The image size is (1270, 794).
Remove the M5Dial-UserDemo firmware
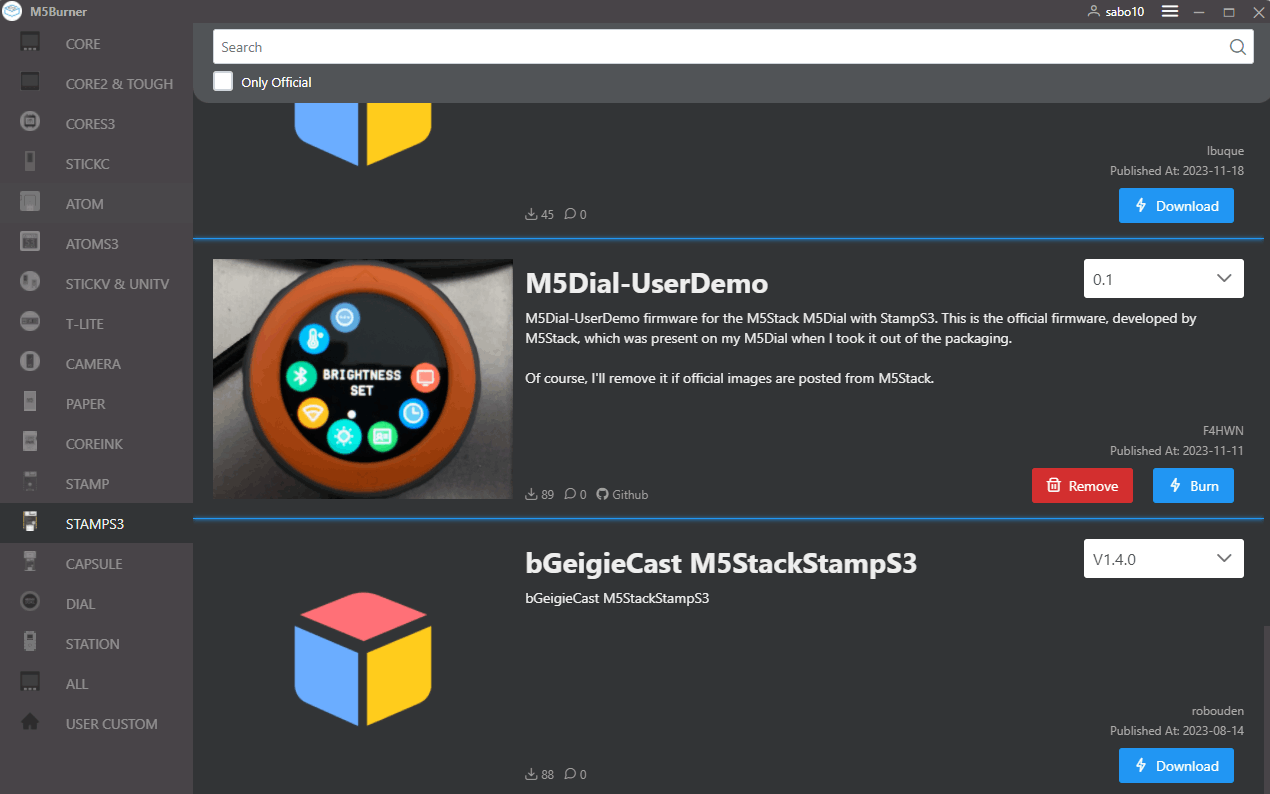(1082, 486)
